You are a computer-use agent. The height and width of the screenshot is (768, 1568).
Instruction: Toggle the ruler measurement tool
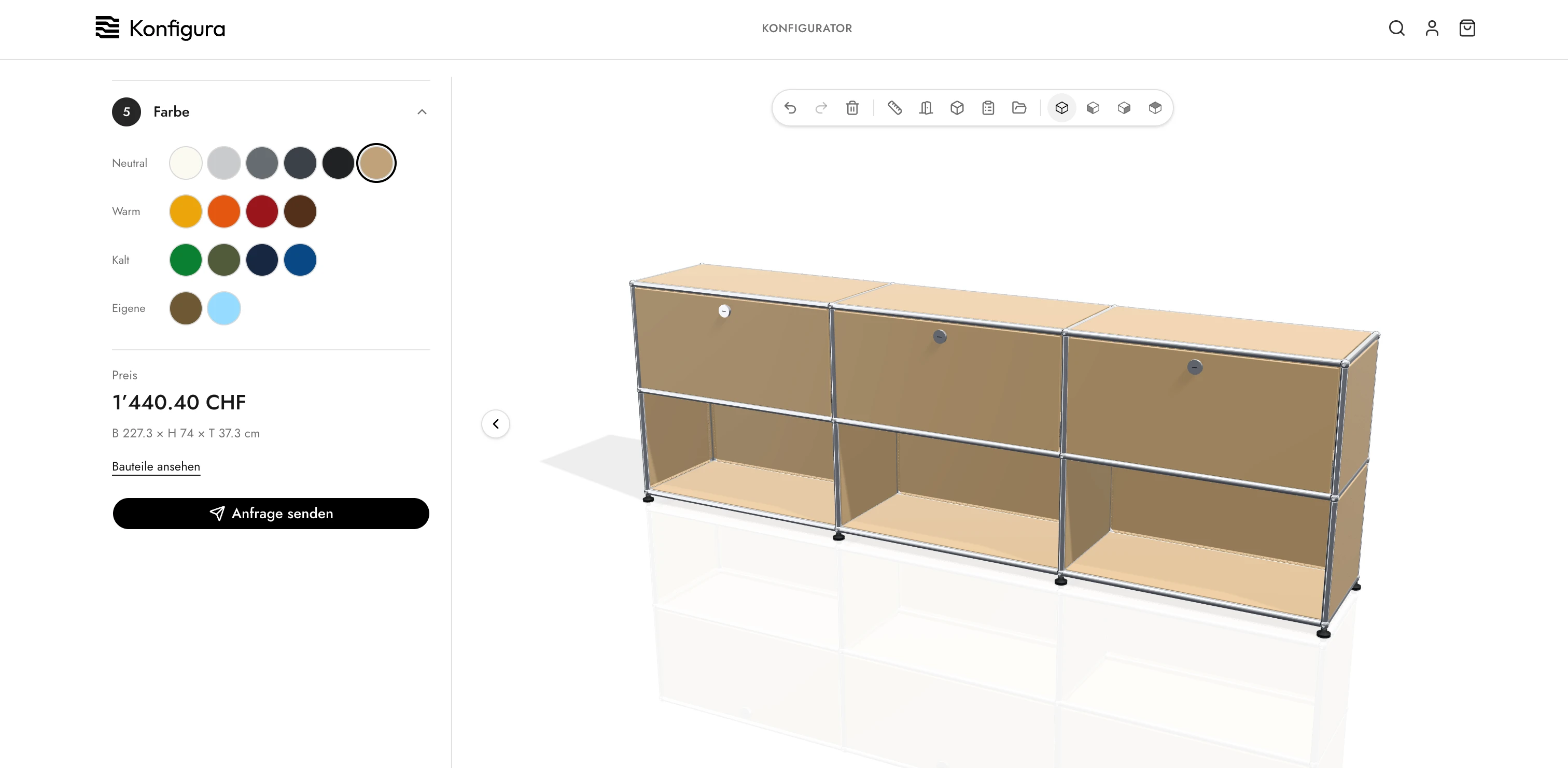pos(895,108)
